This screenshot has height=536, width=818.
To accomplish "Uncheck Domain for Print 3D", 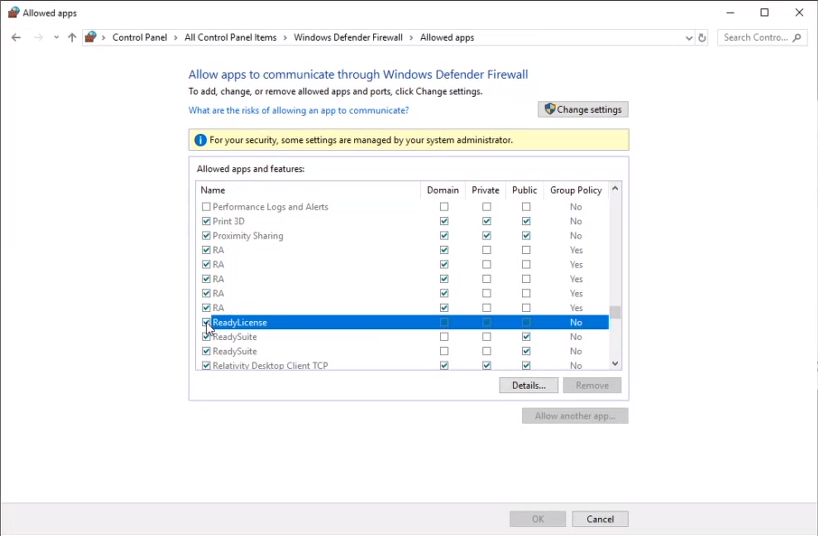I will pyautogui.click(x=444, y=221).
